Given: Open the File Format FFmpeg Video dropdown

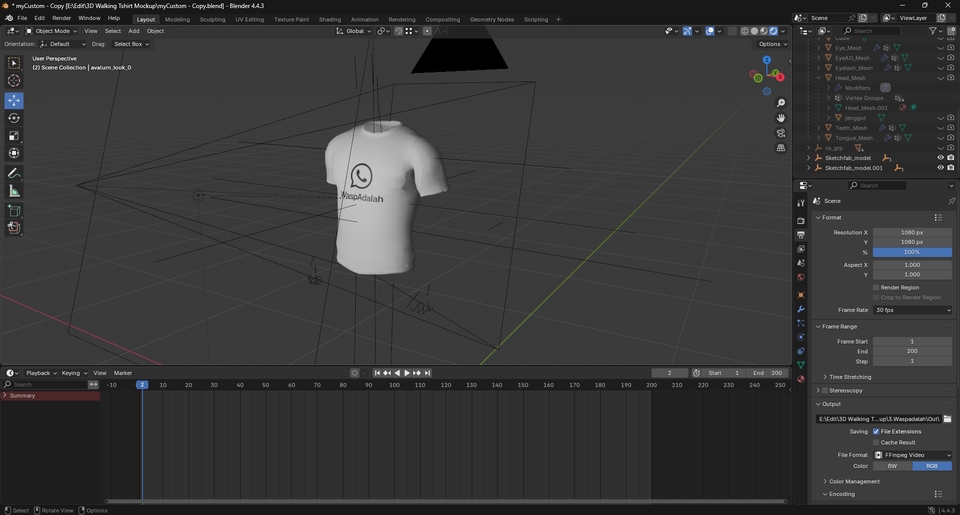Looking at the screenshot, I should pos(912,455).
